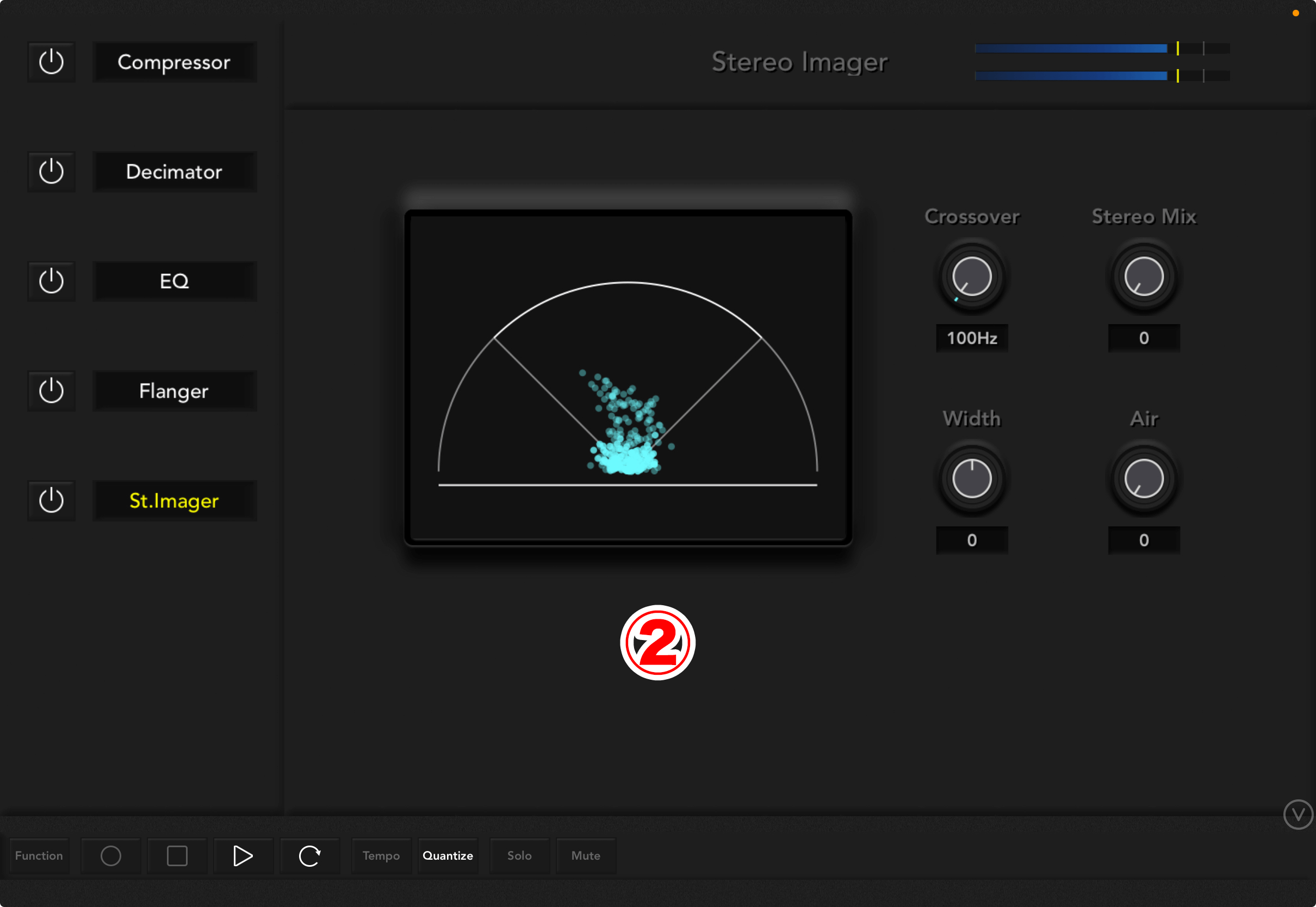
Task: Click the 100Hz Crossover value field
Action: pos(972,338)
